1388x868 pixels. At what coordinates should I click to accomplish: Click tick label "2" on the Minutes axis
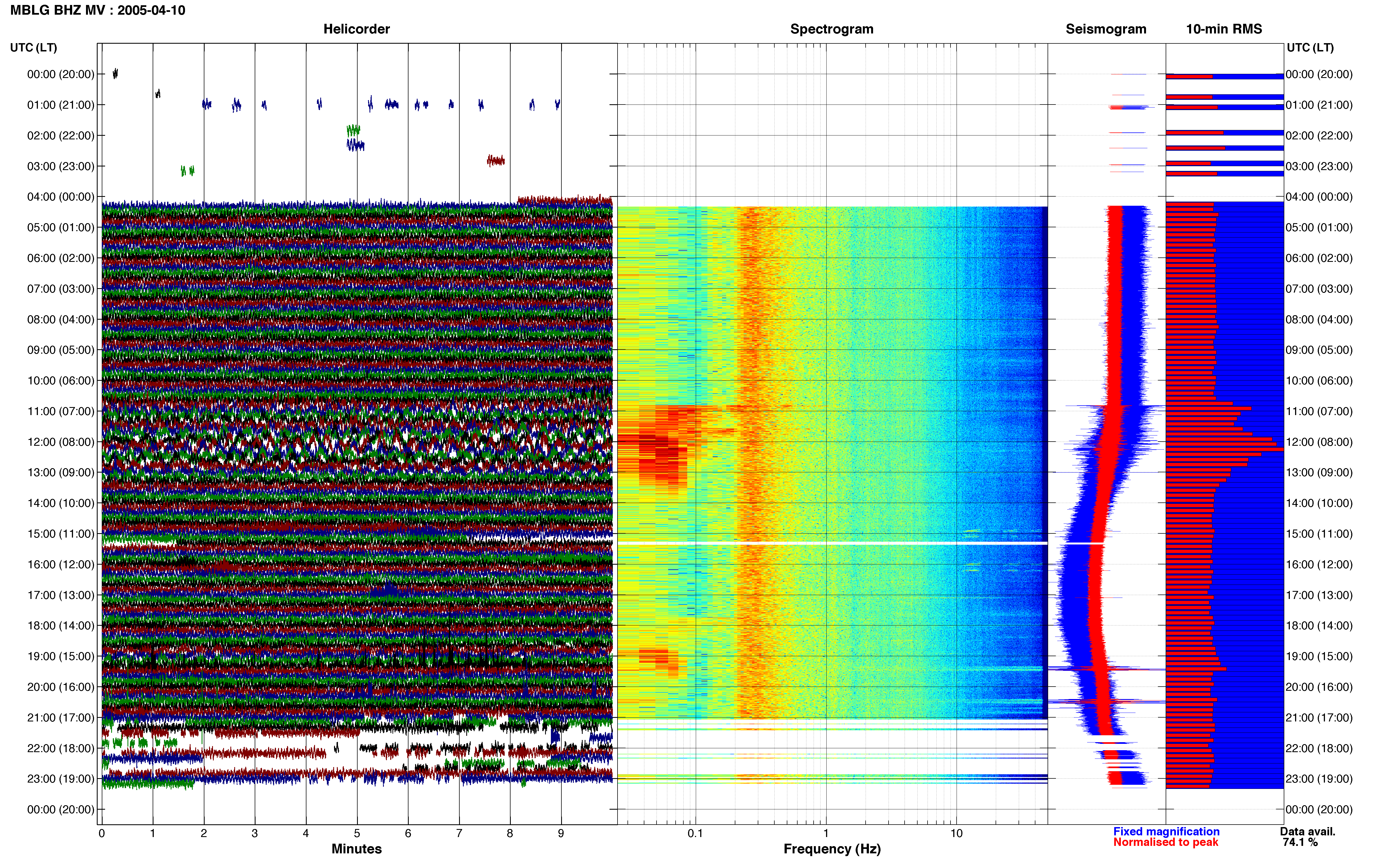(204, 833)
